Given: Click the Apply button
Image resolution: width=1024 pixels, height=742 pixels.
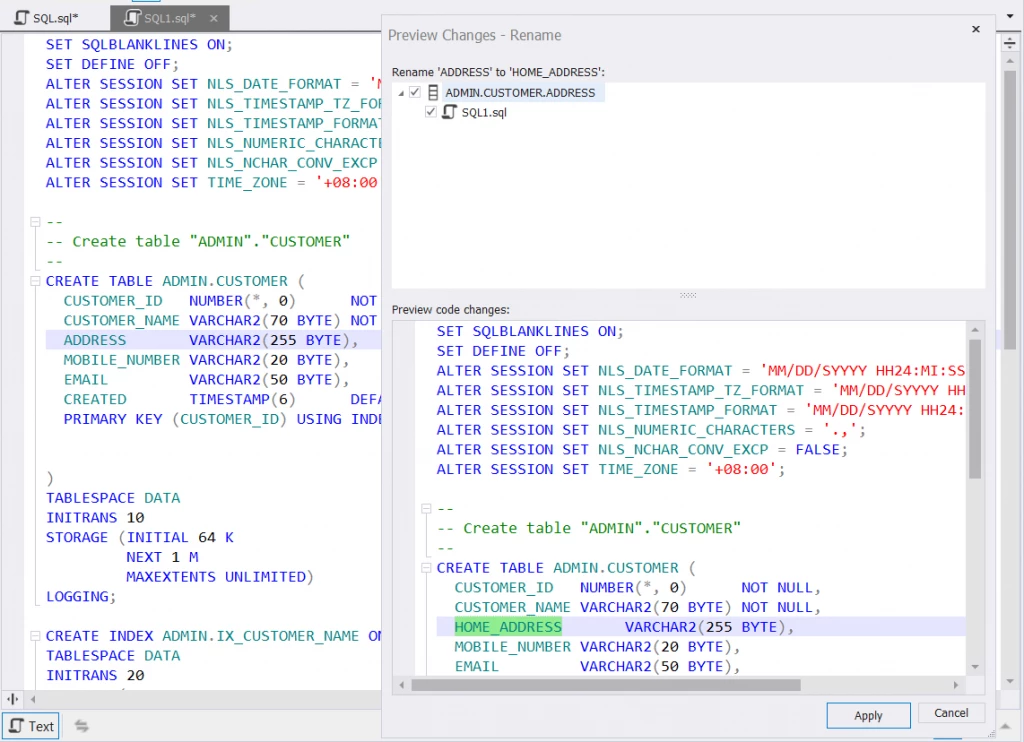Looking at the screenshot, I should [868, 715].
